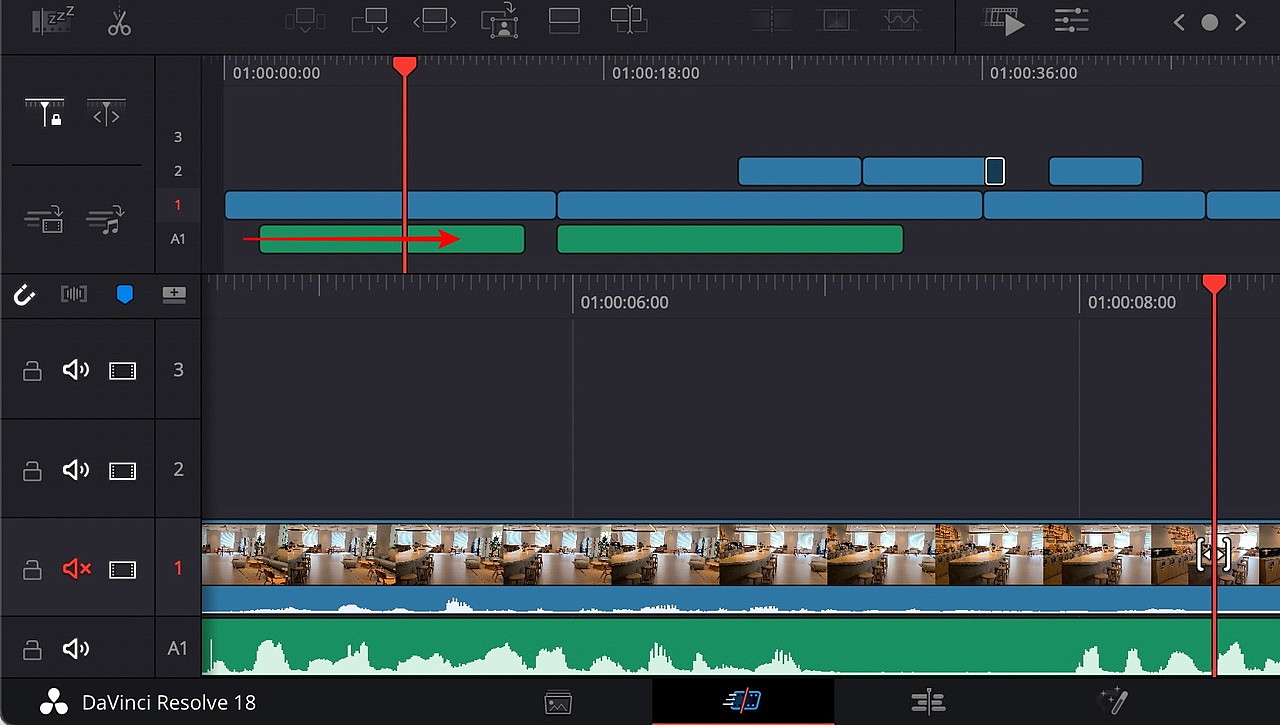Jump to next marker with right chevron

tap(1241, 22)
